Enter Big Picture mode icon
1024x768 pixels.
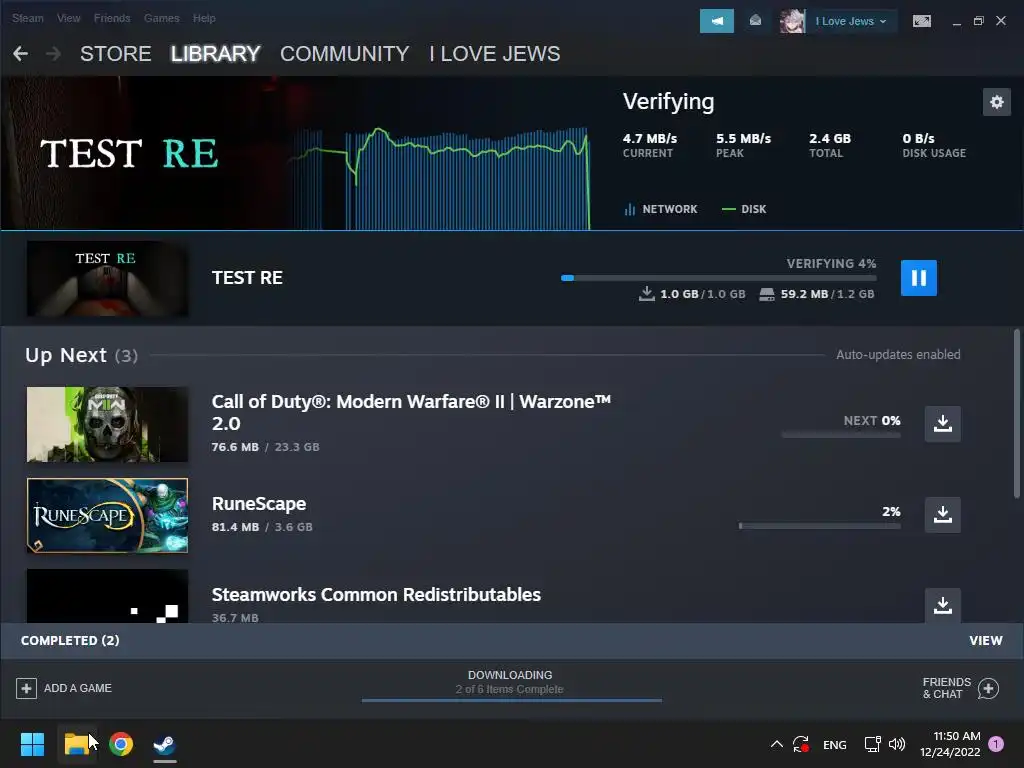coord(921,21)
